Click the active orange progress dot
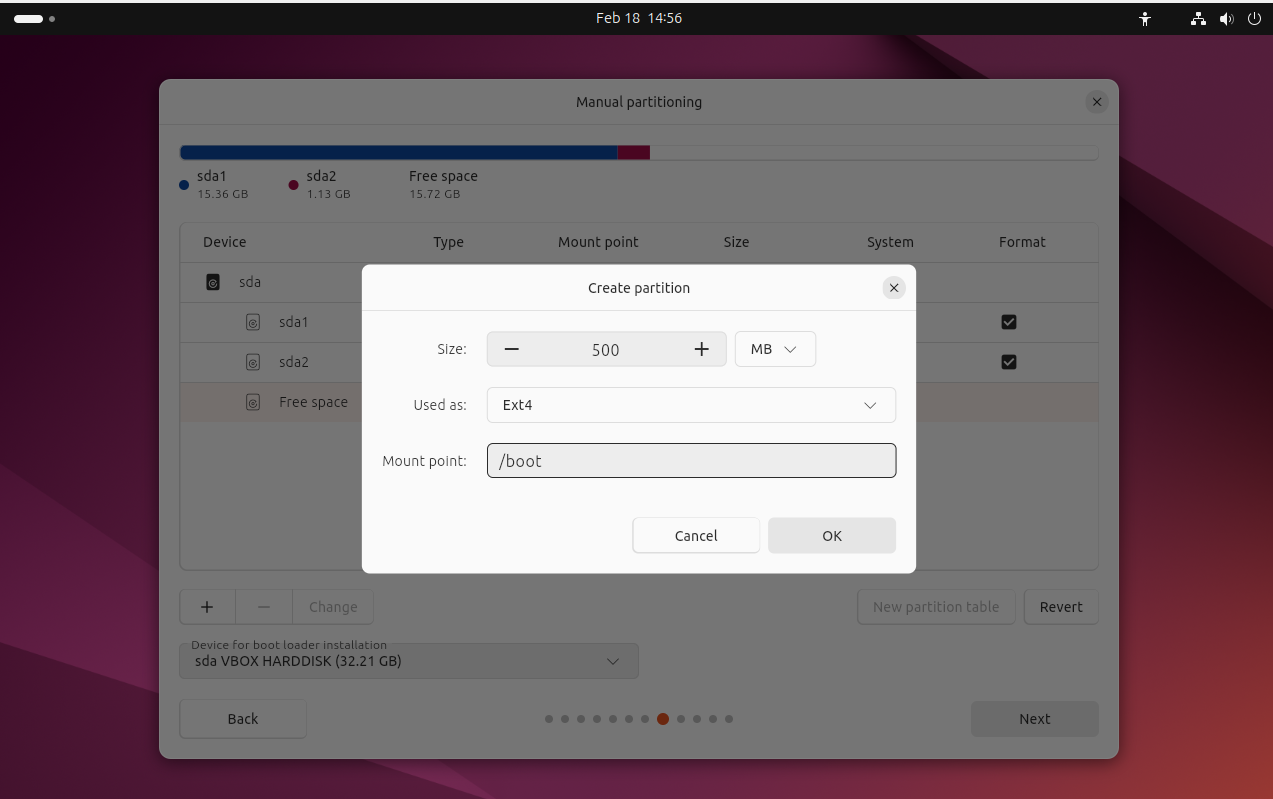Viewport: 1273px width, 799px height. pyautogui.click(x=663, y=719)
